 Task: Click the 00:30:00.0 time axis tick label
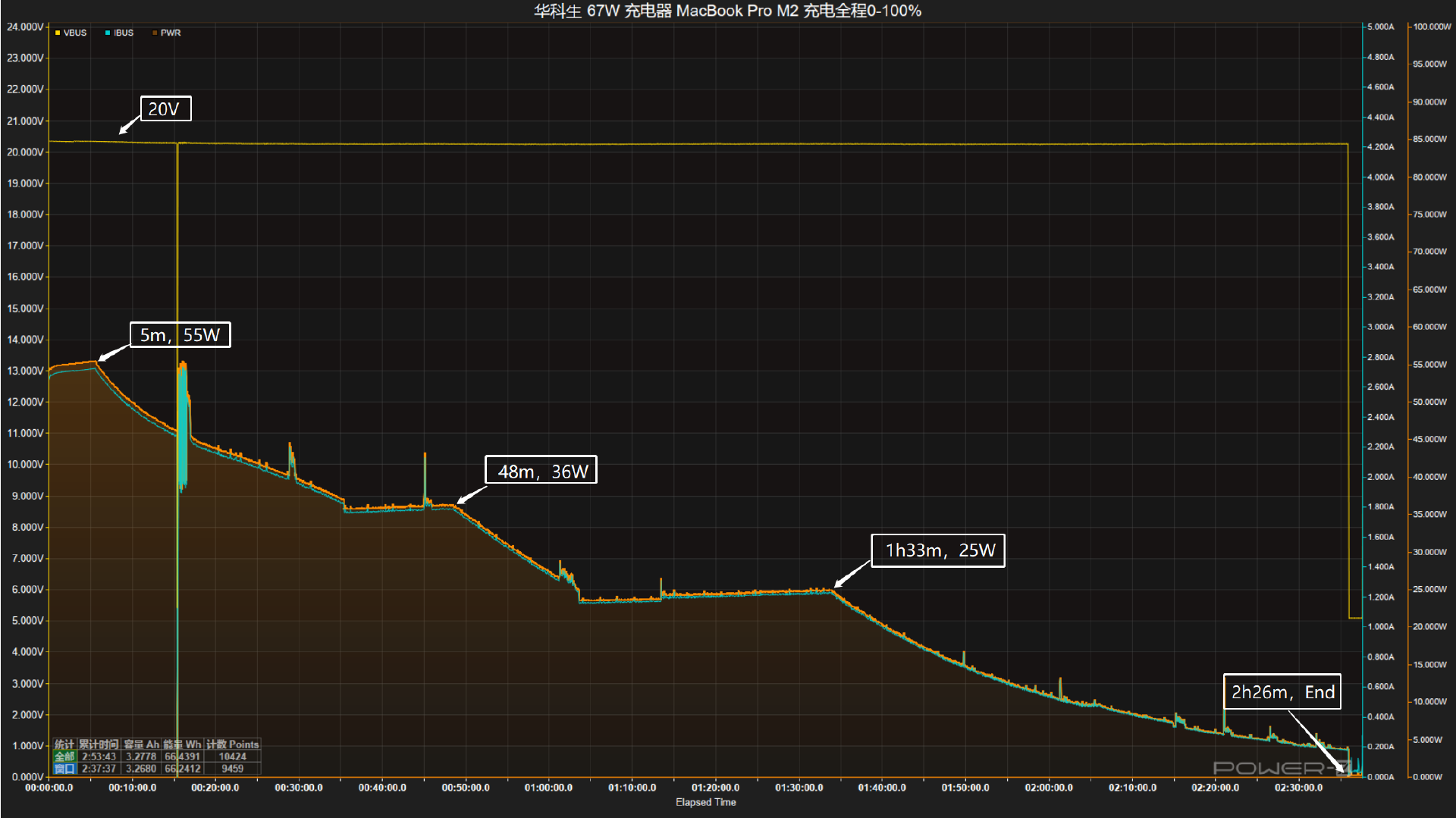[x=299, y=788]
